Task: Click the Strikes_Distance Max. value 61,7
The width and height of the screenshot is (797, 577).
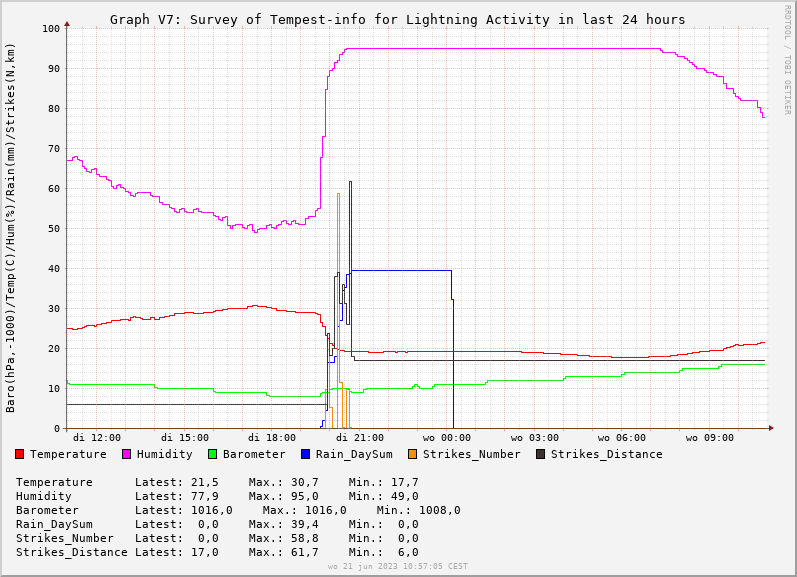Action: pos(304,552)
